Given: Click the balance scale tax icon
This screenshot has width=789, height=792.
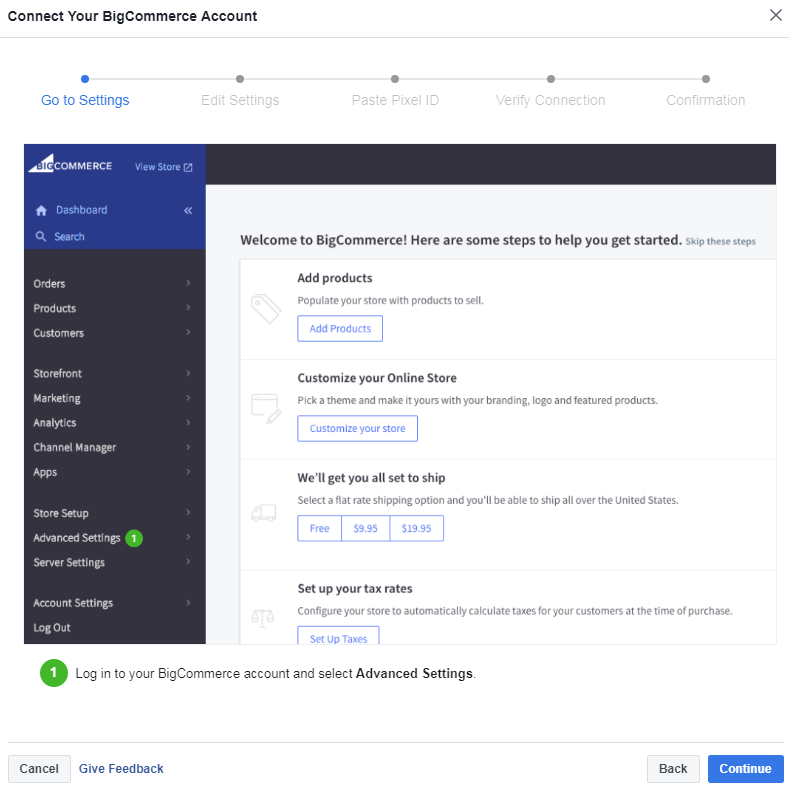Looking at the screenshot, I should 263,618.
